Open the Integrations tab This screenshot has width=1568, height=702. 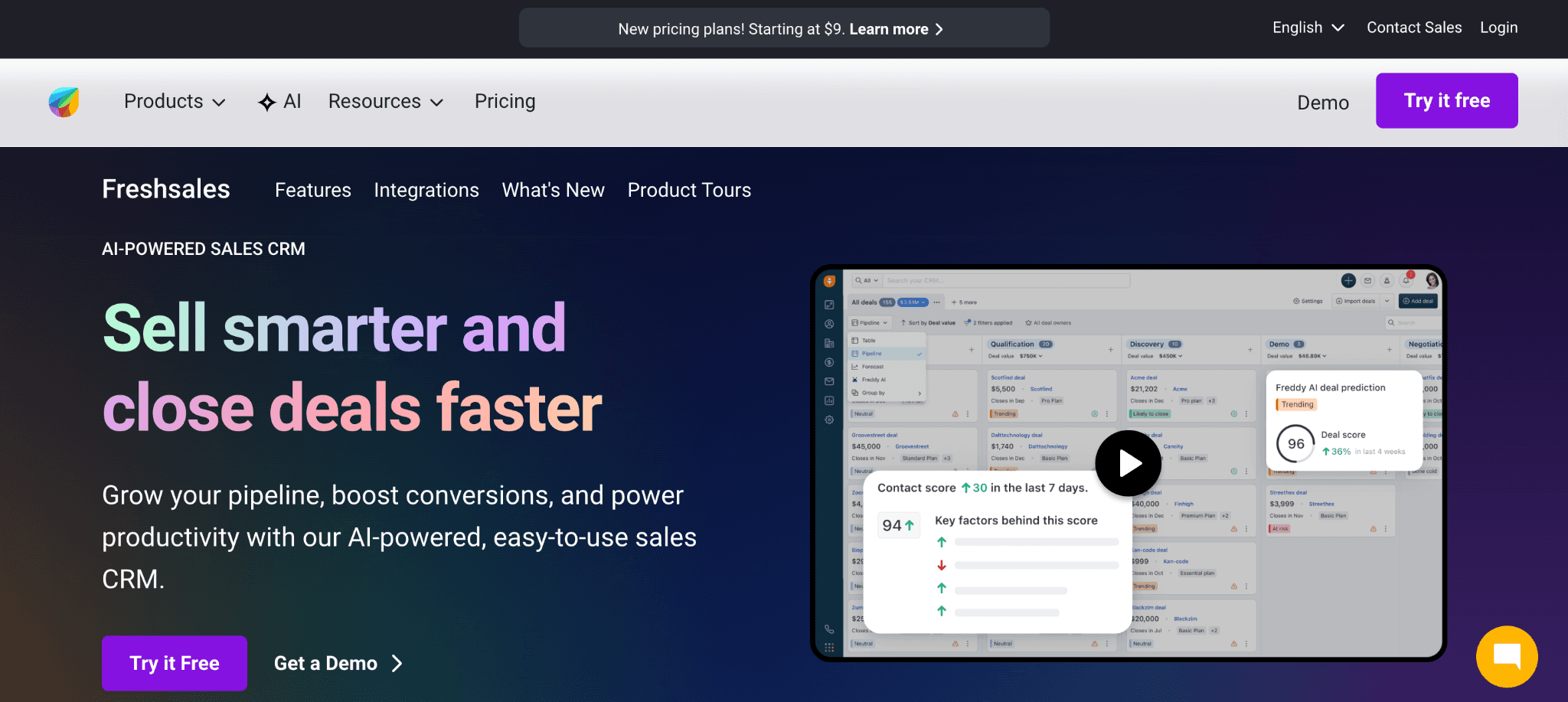click(426, 190)
